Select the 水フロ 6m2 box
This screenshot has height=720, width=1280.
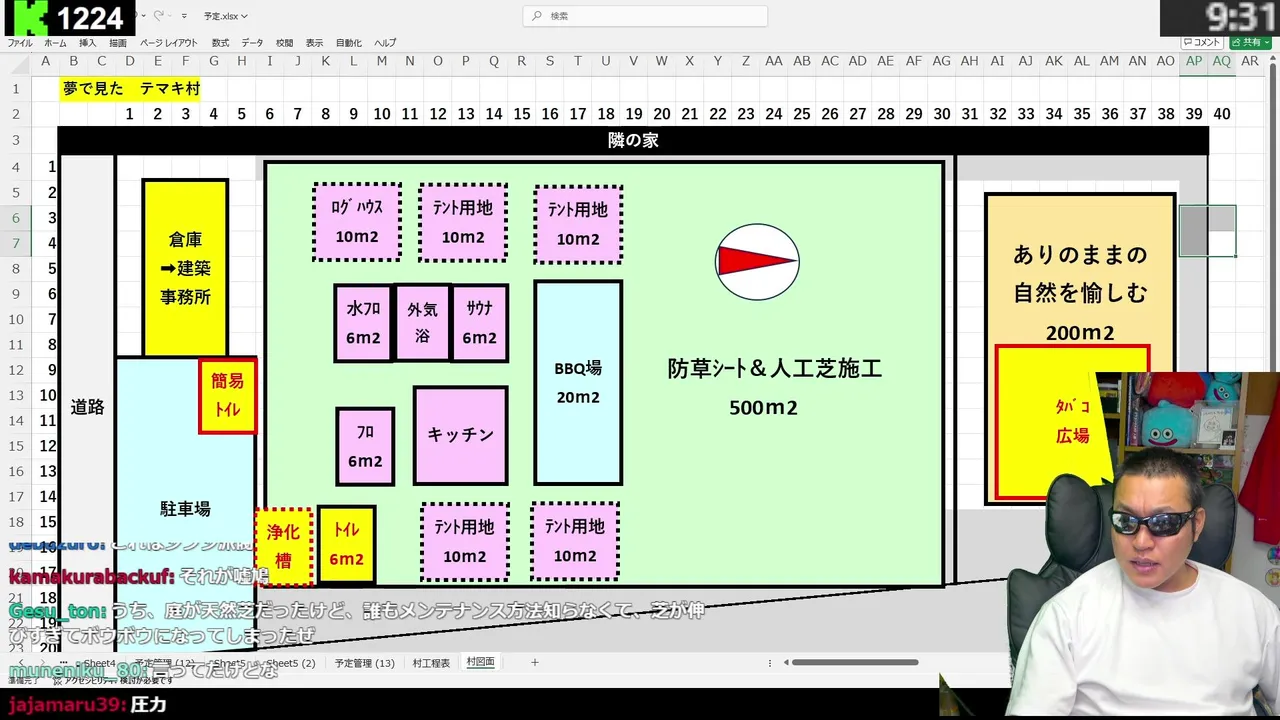point(363,323)
